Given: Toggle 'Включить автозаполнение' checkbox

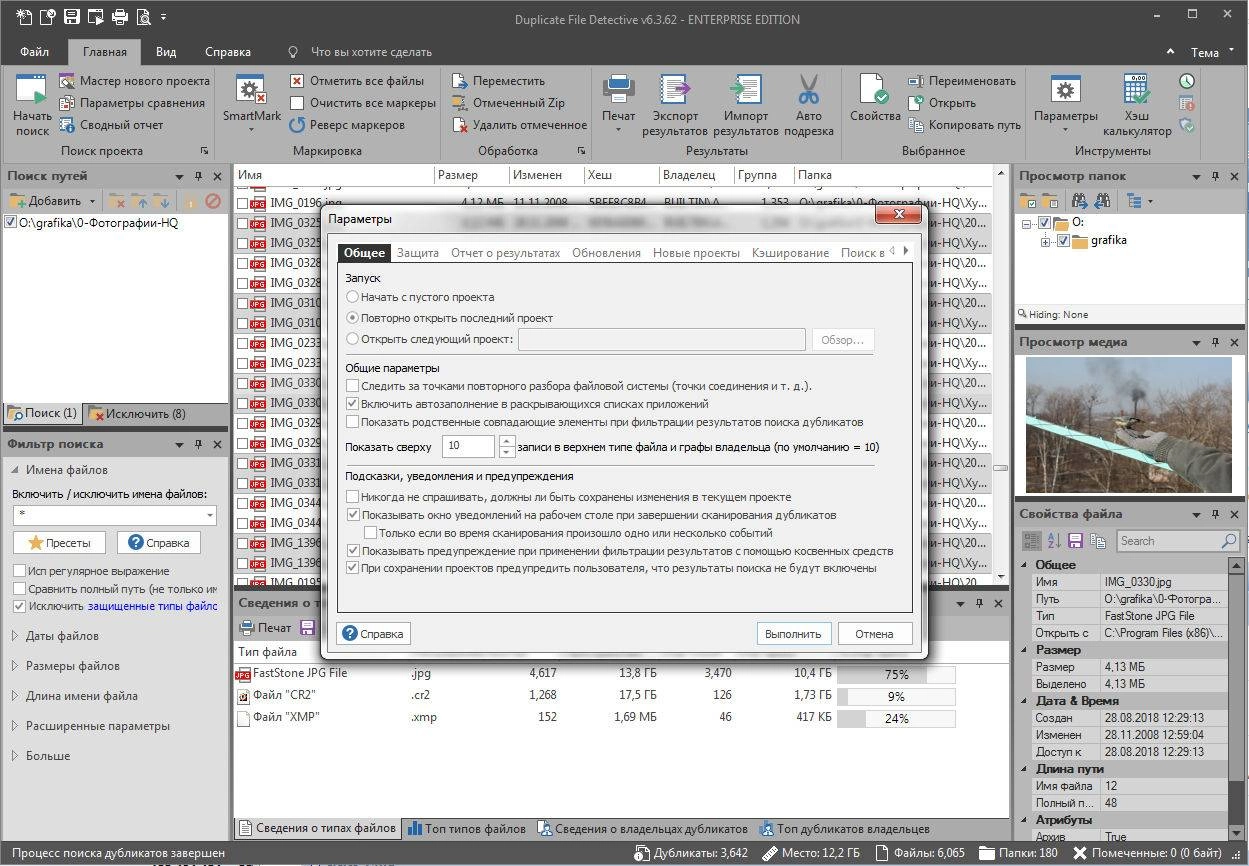Looking at the screenshot, I should pos(352,404).
